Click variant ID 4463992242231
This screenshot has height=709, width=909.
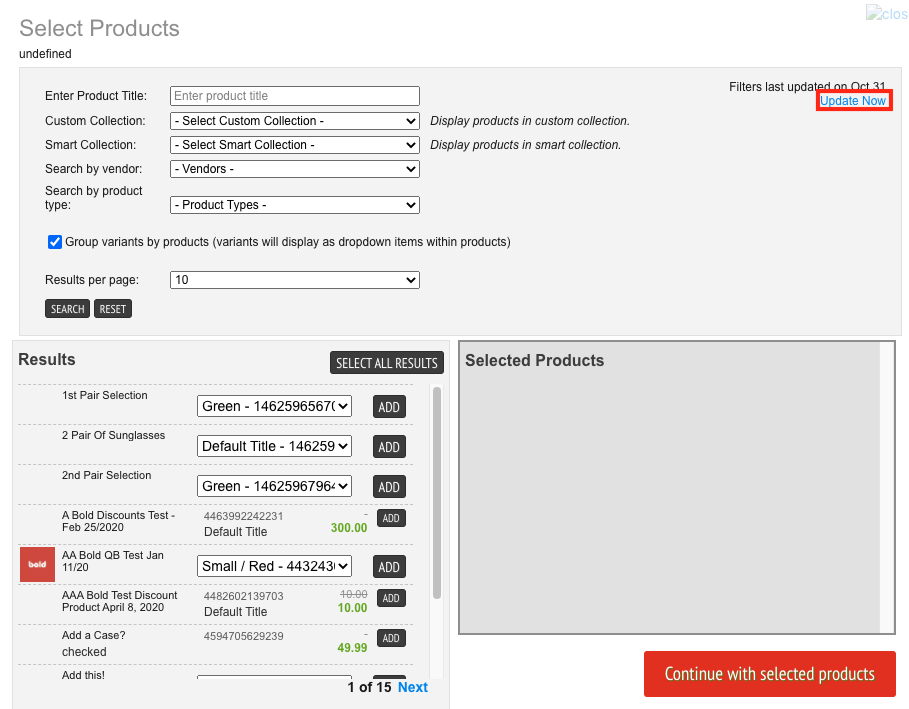click(243, 517)
